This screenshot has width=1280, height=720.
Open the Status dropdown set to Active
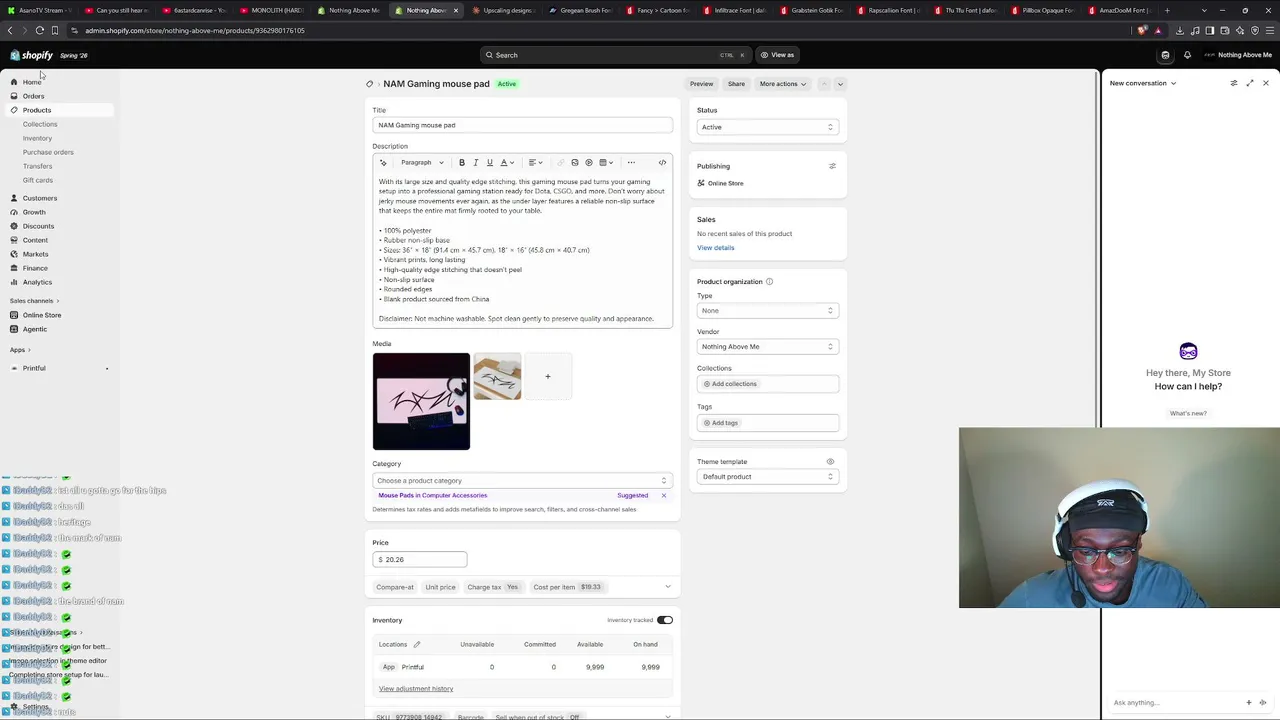coord(767,127)
